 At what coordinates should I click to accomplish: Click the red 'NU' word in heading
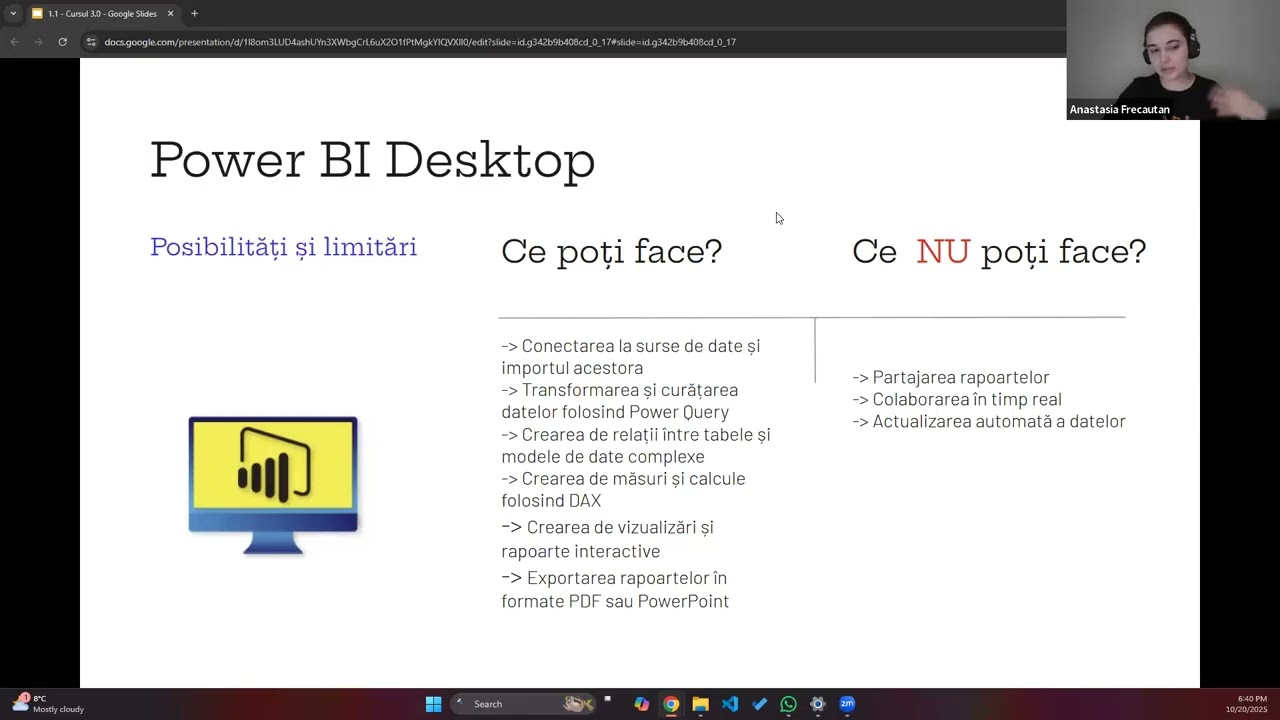(943, 252)
